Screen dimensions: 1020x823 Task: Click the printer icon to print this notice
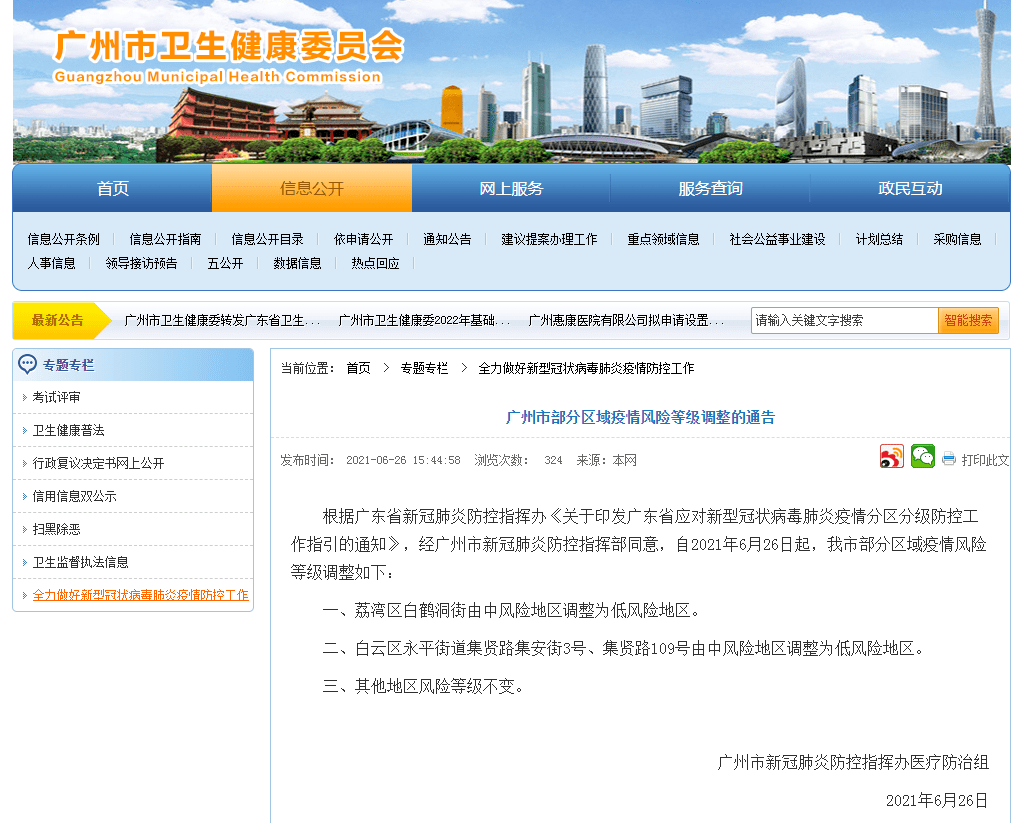pyautogui.click(x=948, y=456)
